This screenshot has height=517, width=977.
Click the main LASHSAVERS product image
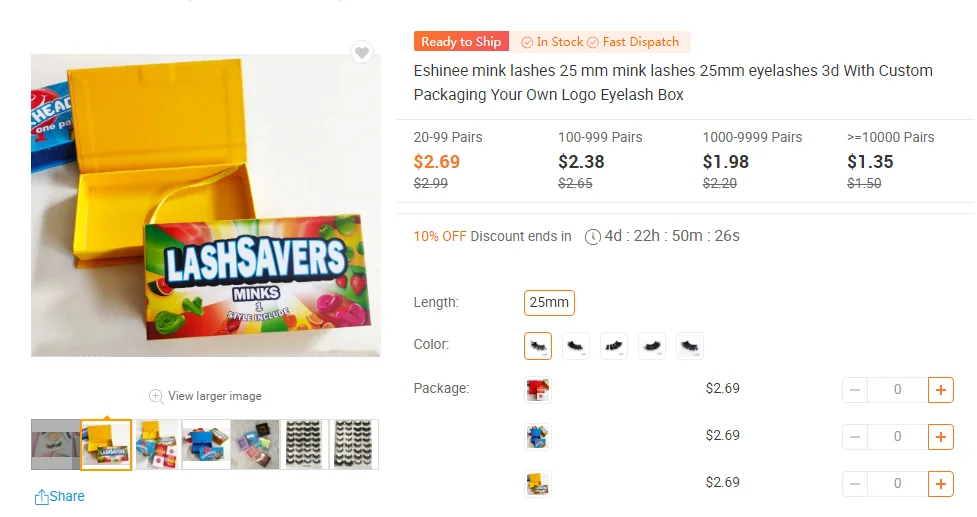[206, 206]
